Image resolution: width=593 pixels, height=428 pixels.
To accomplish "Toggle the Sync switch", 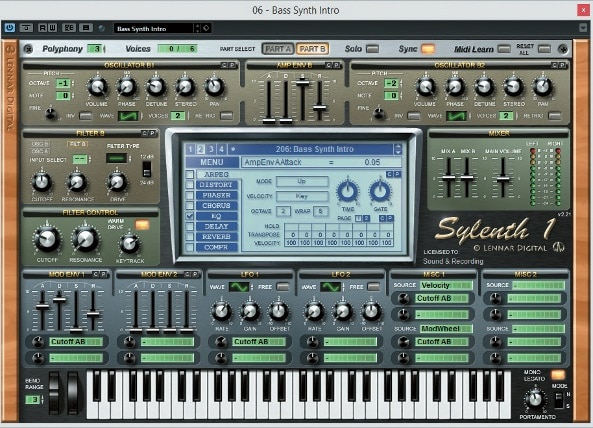I will 428,49.
